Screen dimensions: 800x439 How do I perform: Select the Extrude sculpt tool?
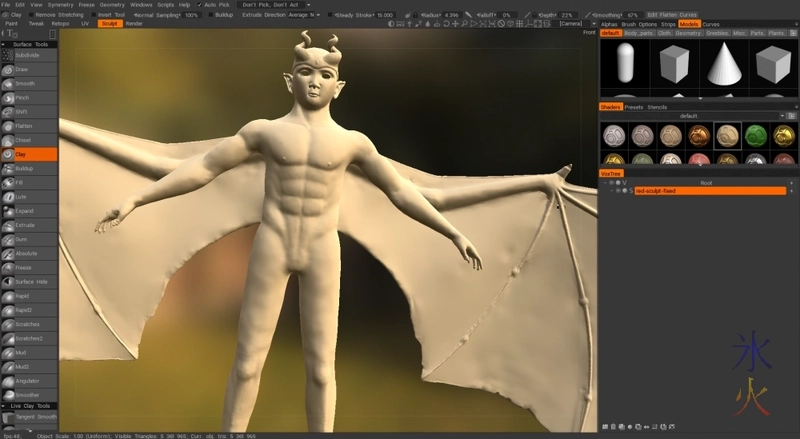click(x=29, y=226)
